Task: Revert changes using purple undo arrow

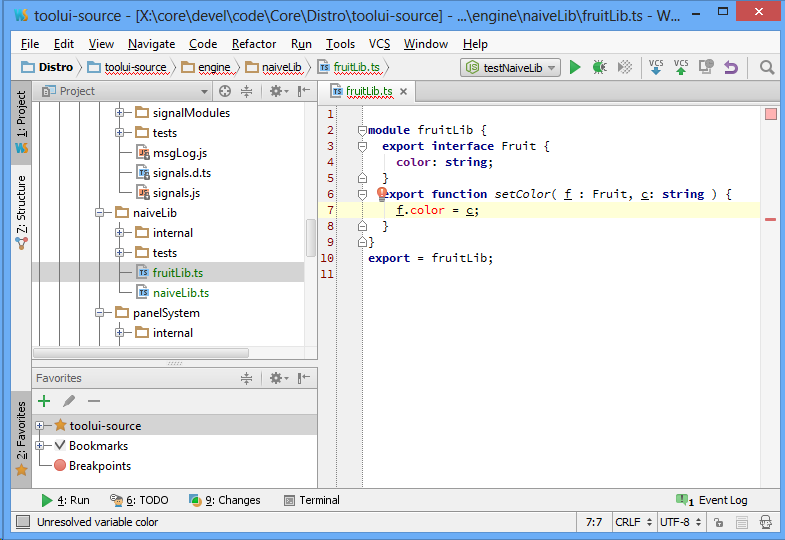Action: tap(731, 68)
